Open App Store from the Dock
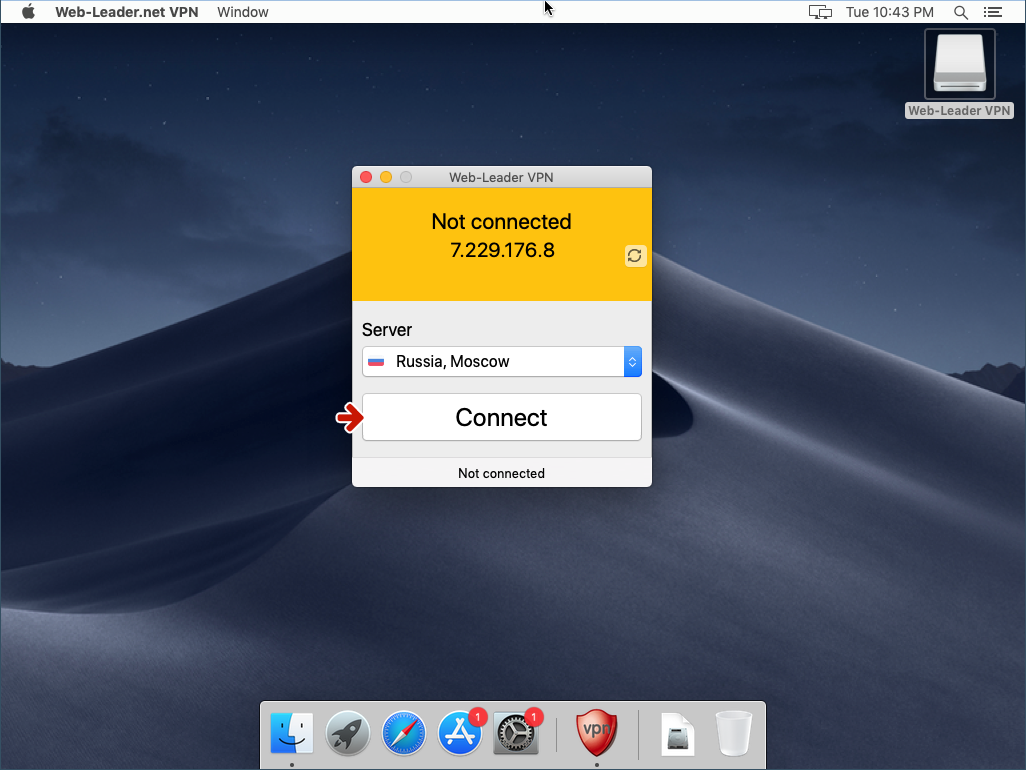This screenshot has height=770, width=1026. click(x=460, y=733)
